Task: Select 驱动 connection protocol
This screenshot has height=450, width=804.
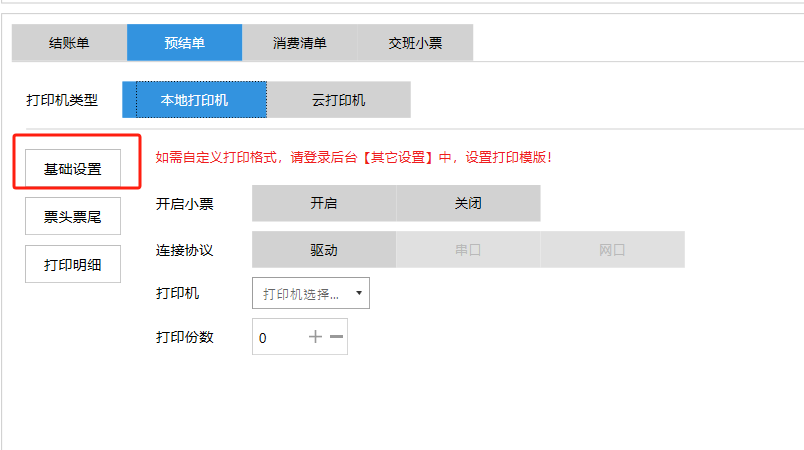Action: coord(324,250)
